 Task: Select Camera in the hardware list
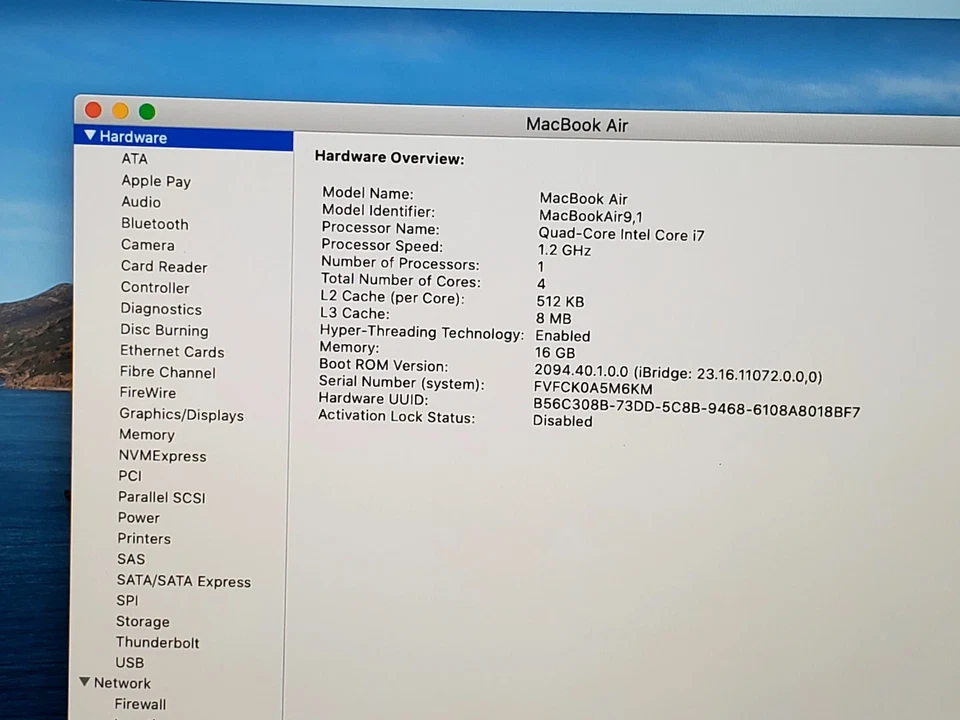tap(148, 245)
